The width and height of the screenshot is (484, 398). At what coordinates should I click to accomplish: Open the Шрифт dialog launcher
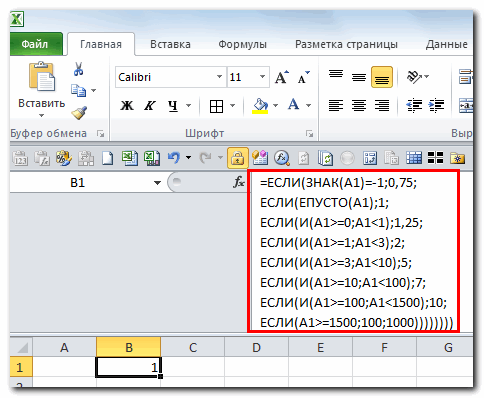tap(310, 134)
